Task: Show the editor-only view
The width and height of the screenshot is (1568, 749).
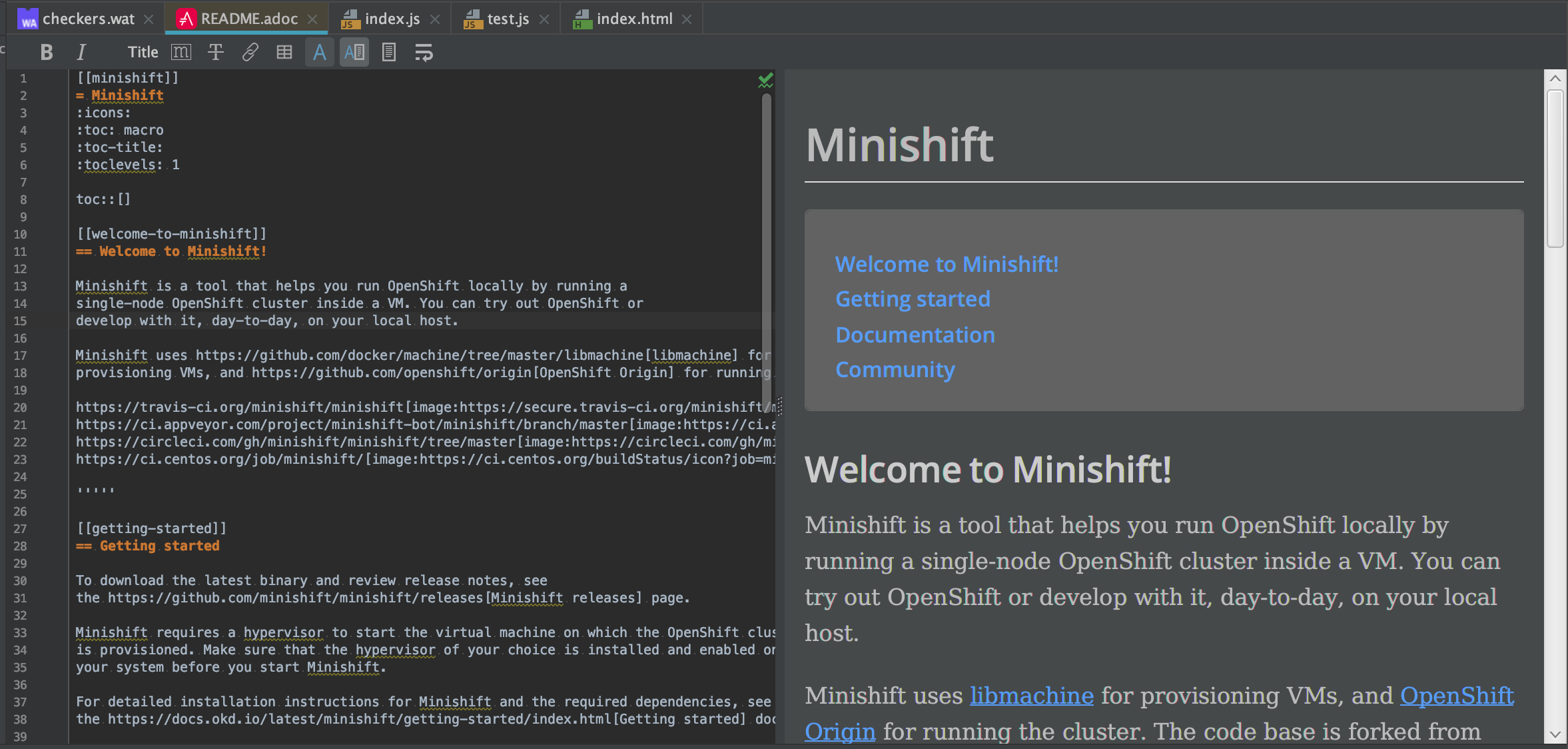Action: (320, 52)
